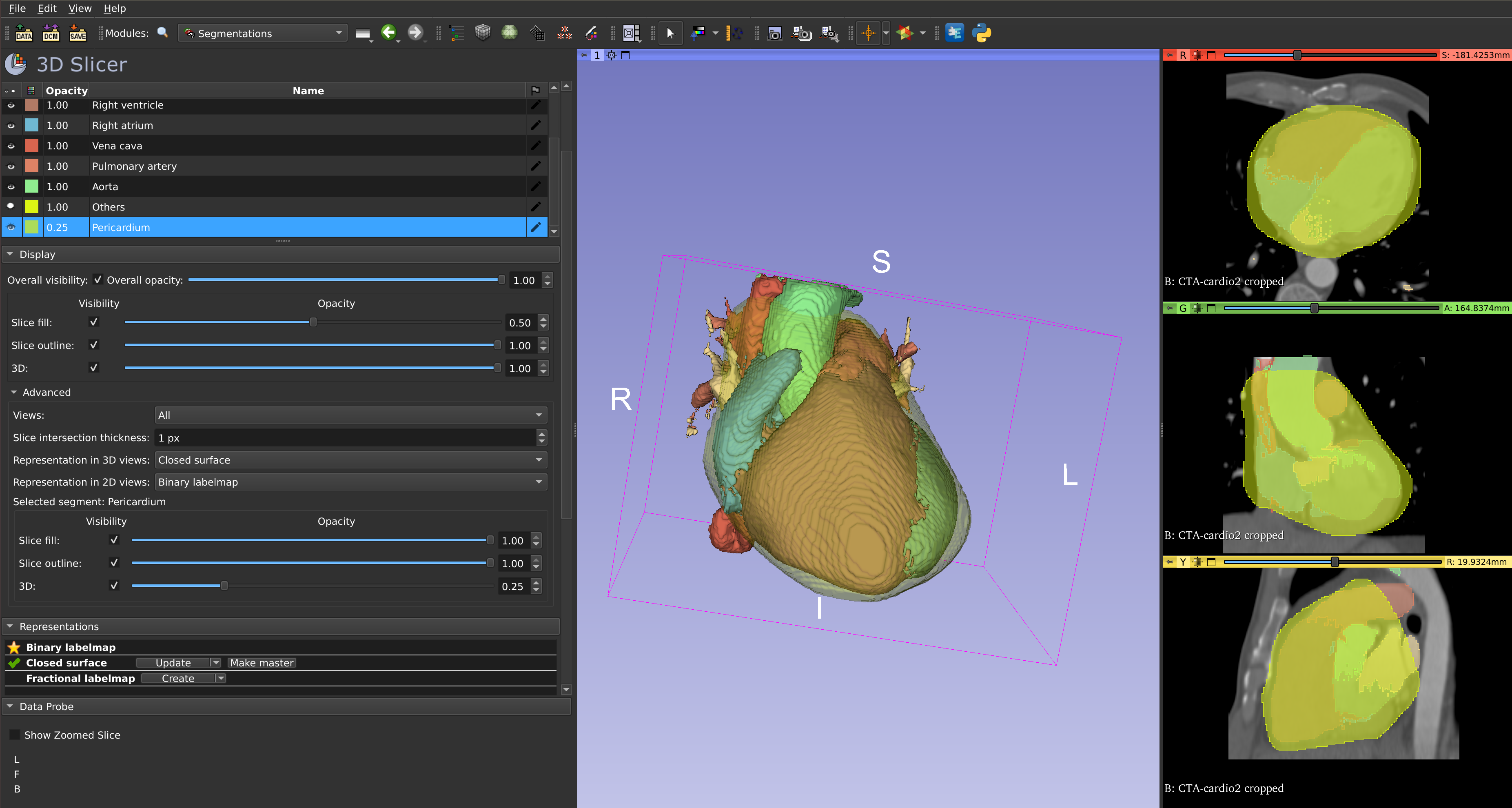Viewport: 1512px width, 808px height.
Task: Click the DCM DICOM import icon
Action: coord(51,33)
